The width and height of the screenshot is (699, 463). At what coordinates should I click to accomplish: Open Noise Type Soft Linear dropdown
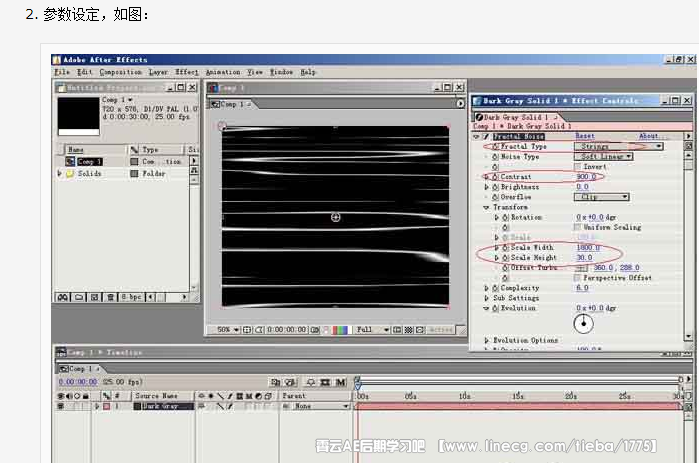604,156
